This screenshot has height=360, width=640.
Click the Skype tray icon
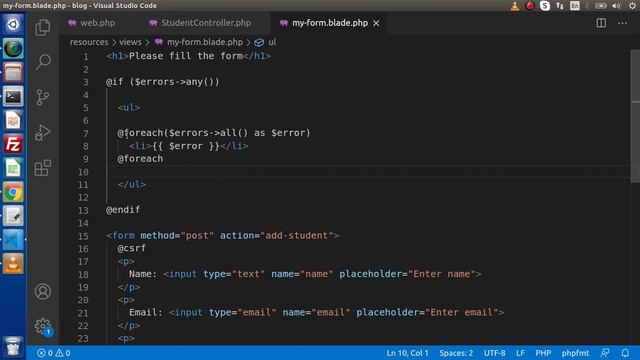click(544, 6)
